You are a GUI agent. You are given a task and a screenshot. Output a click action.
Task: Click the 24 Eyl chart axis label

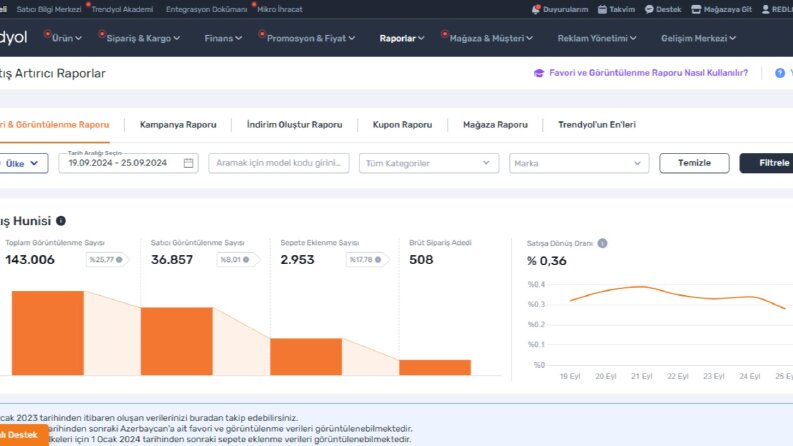[x=750, y=377]
